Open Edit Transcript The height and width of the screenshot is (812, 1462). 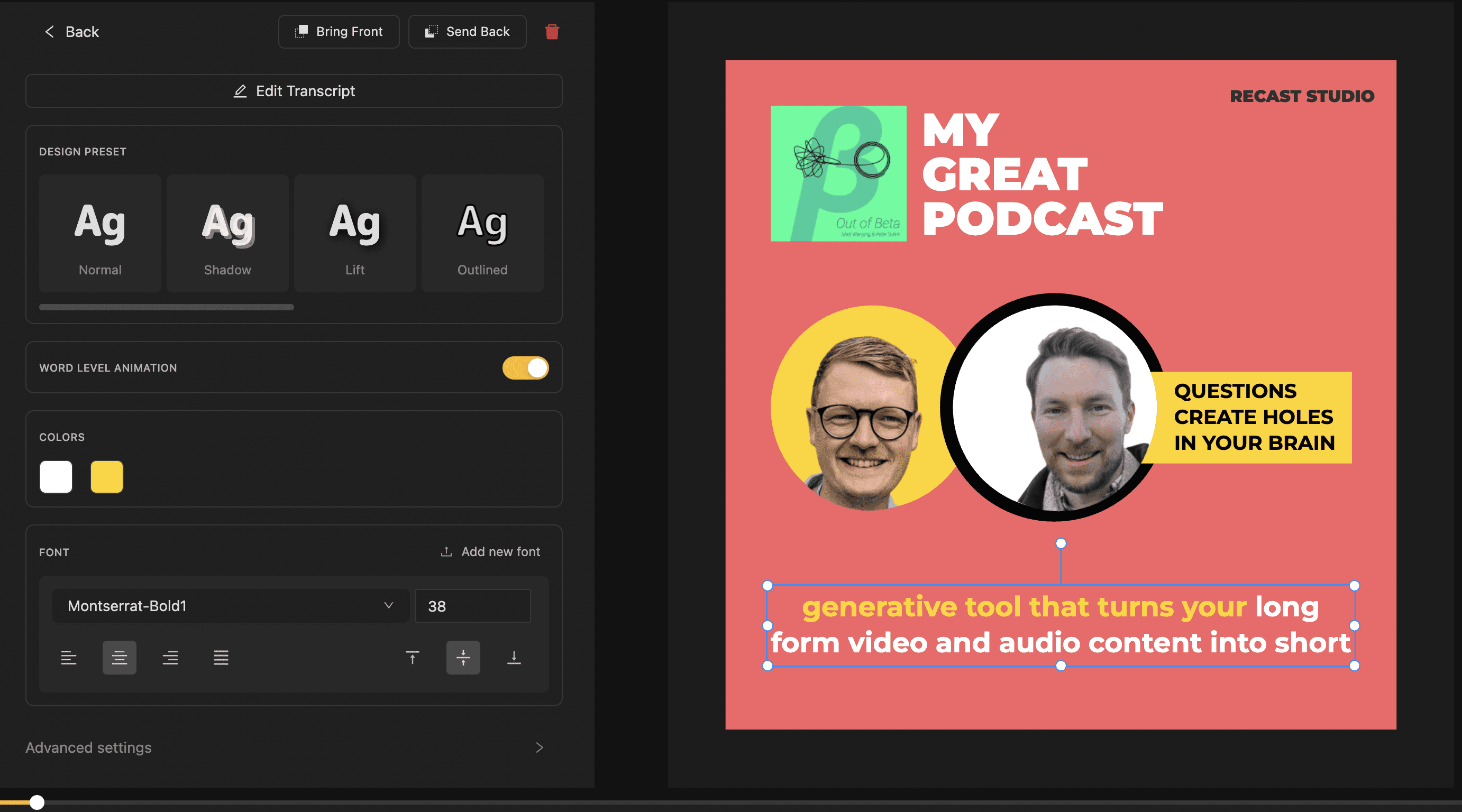[x=294, y=91]
